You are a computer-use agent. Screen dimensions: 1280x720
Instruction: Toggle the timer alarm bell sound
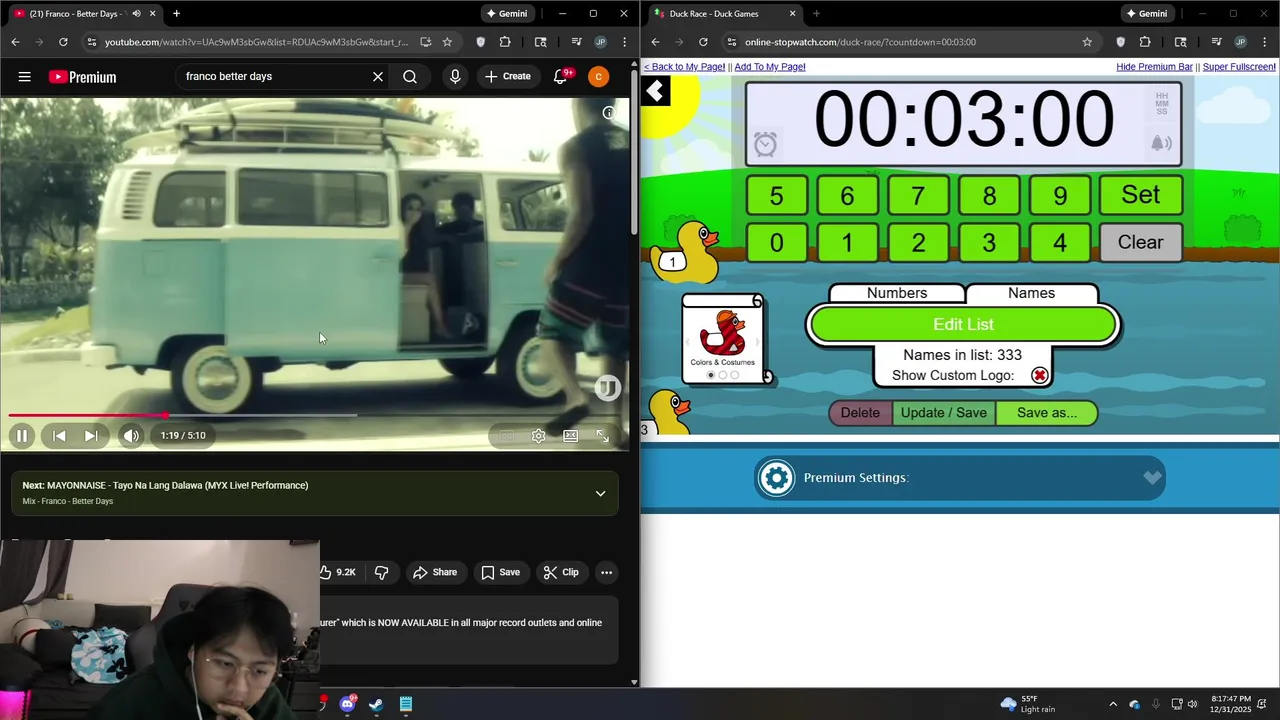1161,144
